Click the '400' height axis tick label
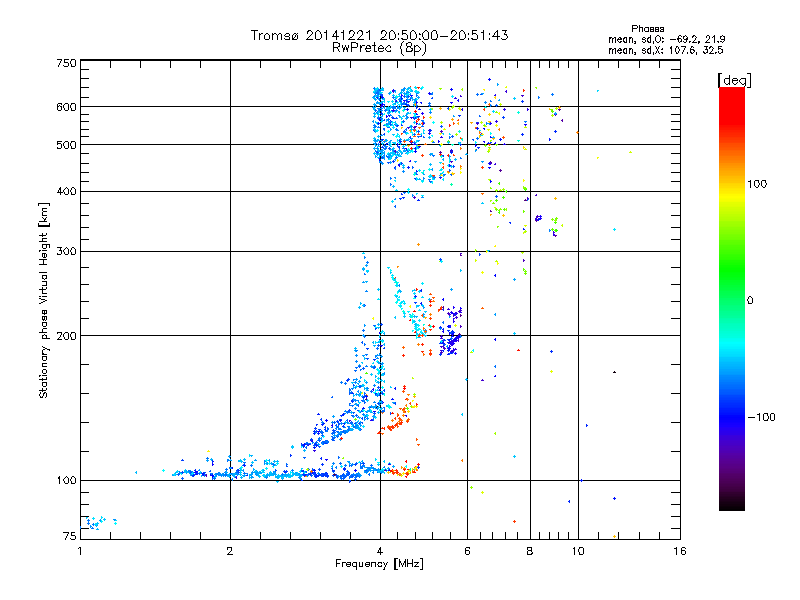800x600 pixels. pyautogui.click(x=66, y=191)
